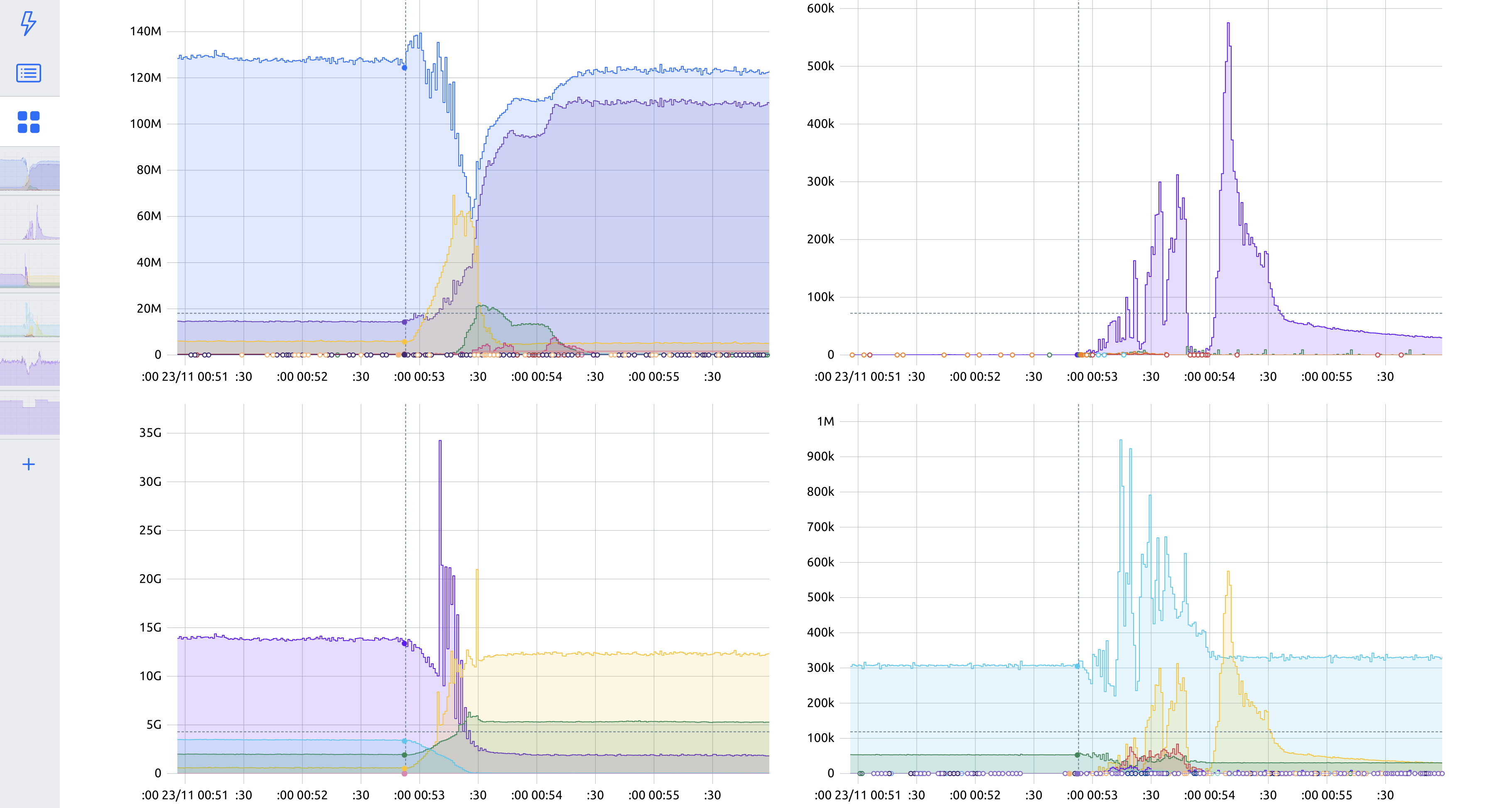
Task: Click the purple marker near 15M on top-left chart
Action: click(405, 322)
